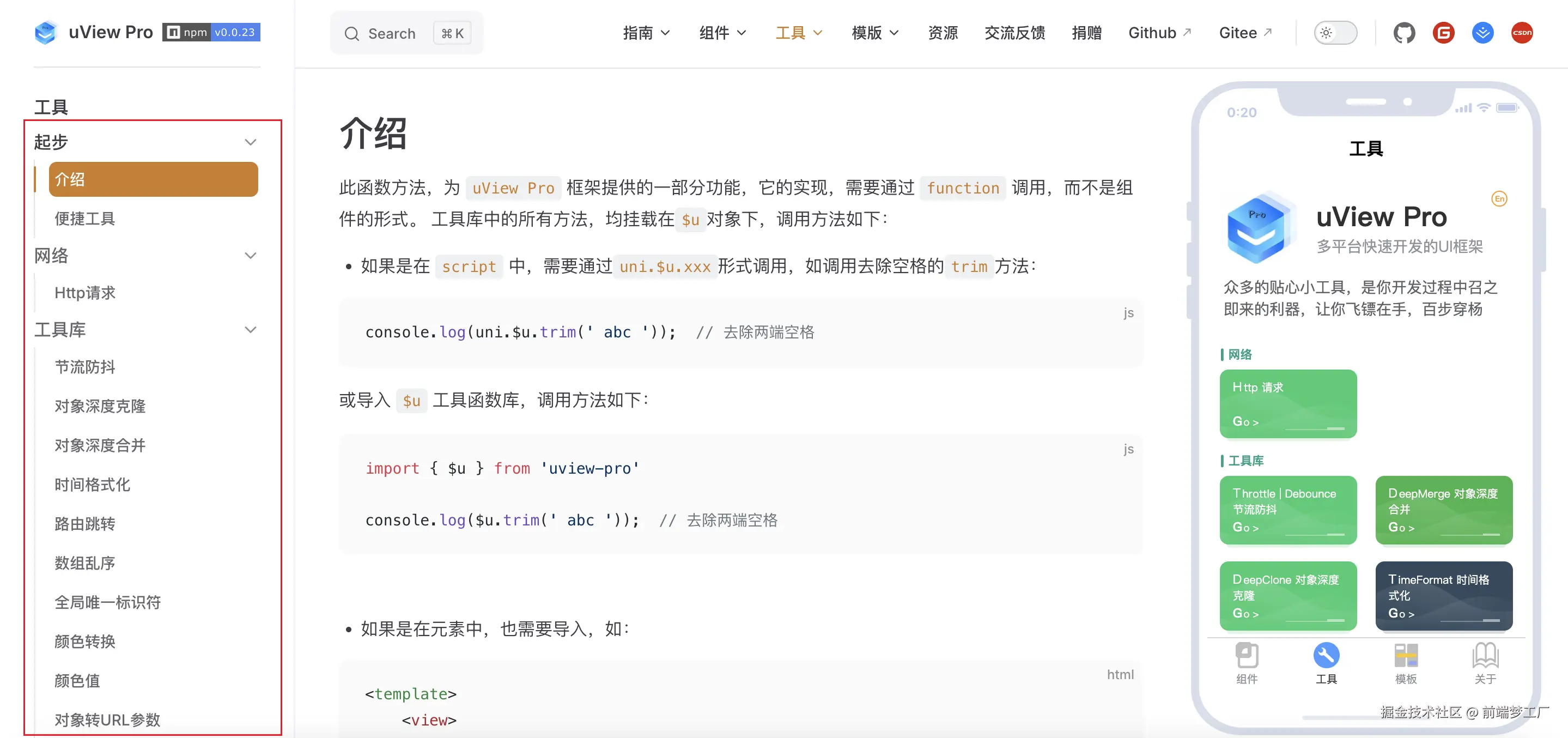This screenshot has height=738, width=1568.
Task: Tap the 组件 tab icon in phone
Action: coord(1247,656)
